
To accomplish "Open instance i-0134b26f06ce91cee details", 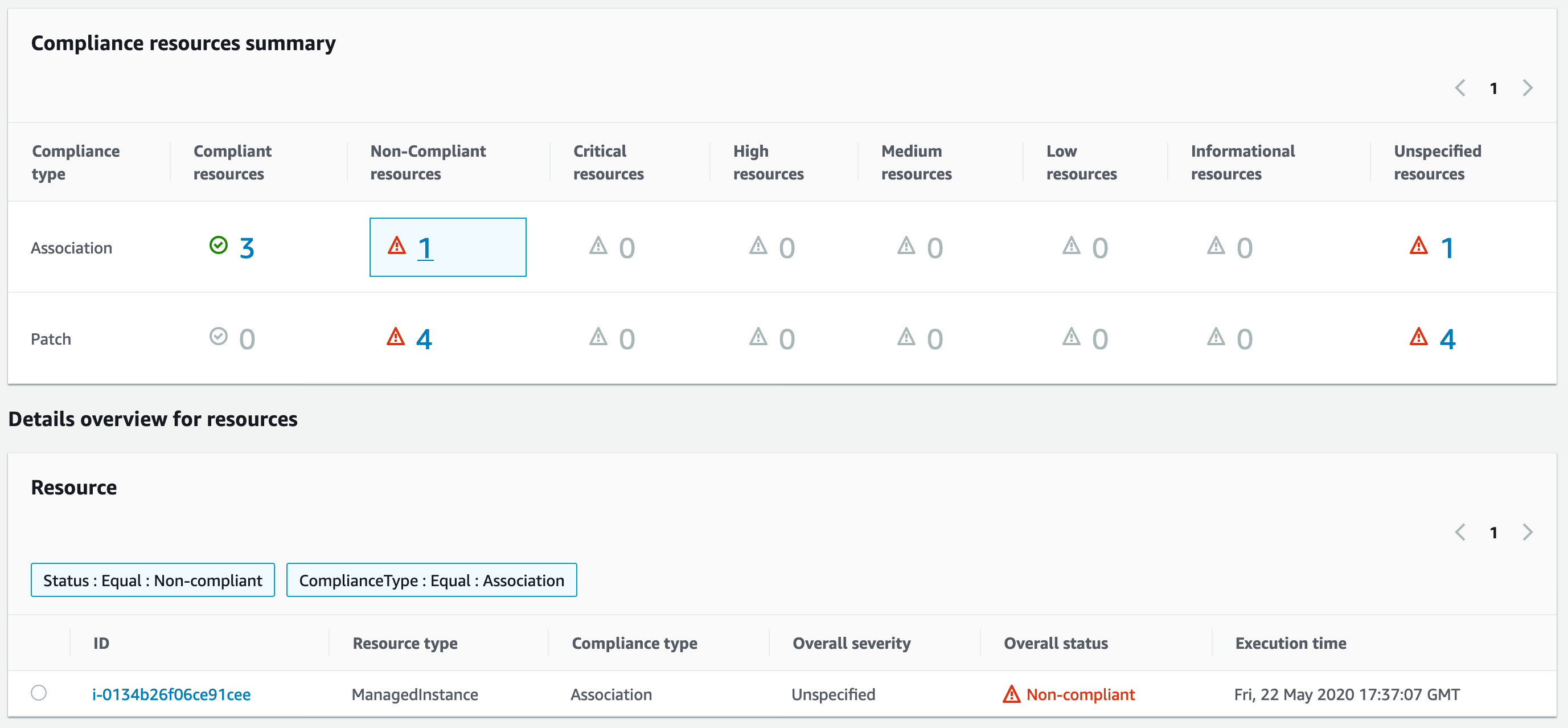I will coord(171,694).
